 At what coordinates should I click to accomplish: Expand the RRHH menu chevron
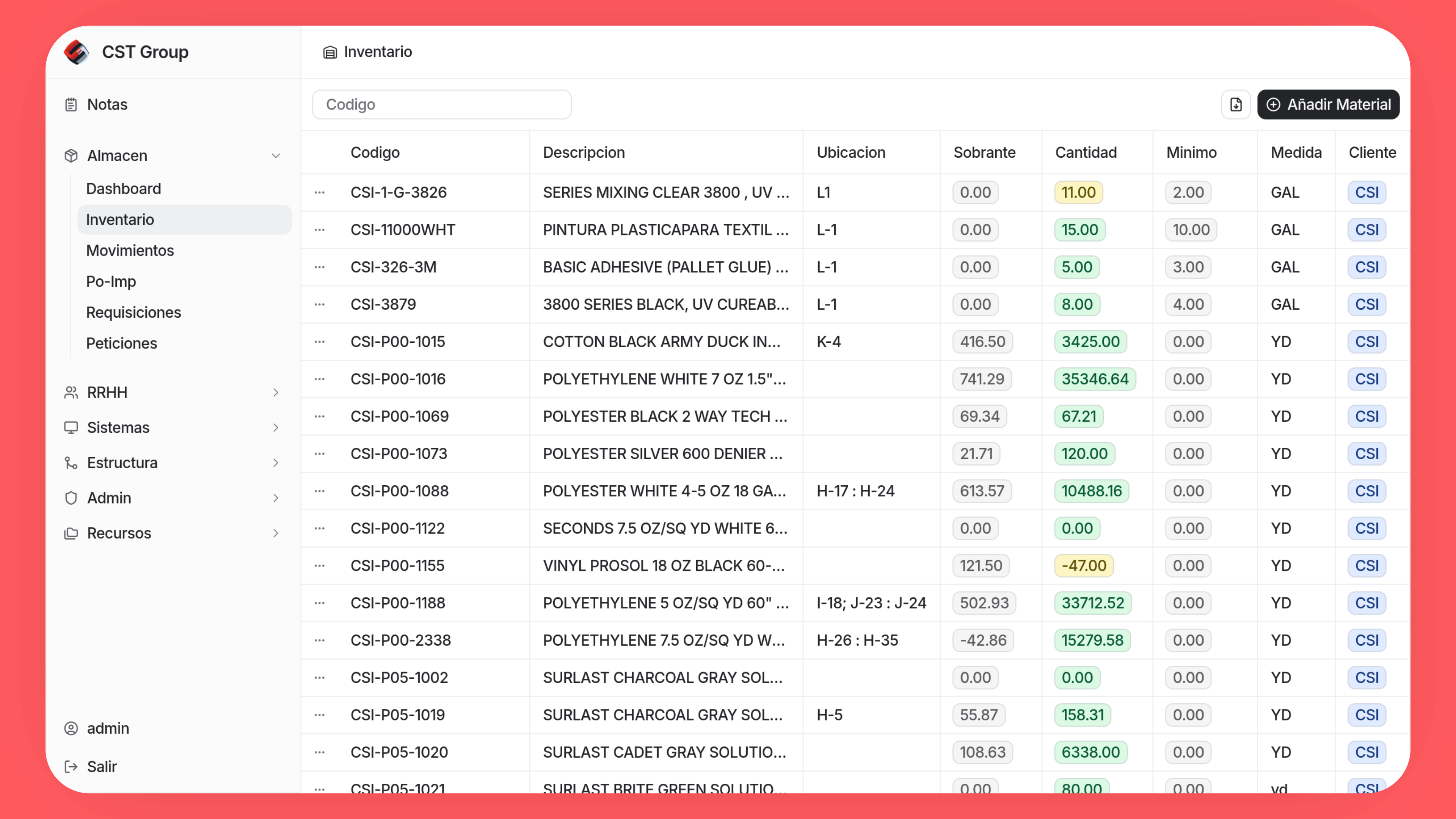(275, 392)
